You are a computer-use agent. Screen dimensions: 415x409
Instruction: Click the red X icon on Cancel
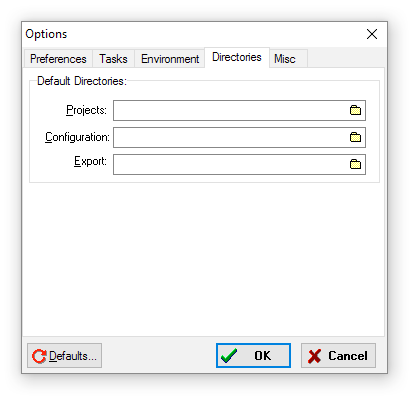pyautogui.click(x=314, y=356)
